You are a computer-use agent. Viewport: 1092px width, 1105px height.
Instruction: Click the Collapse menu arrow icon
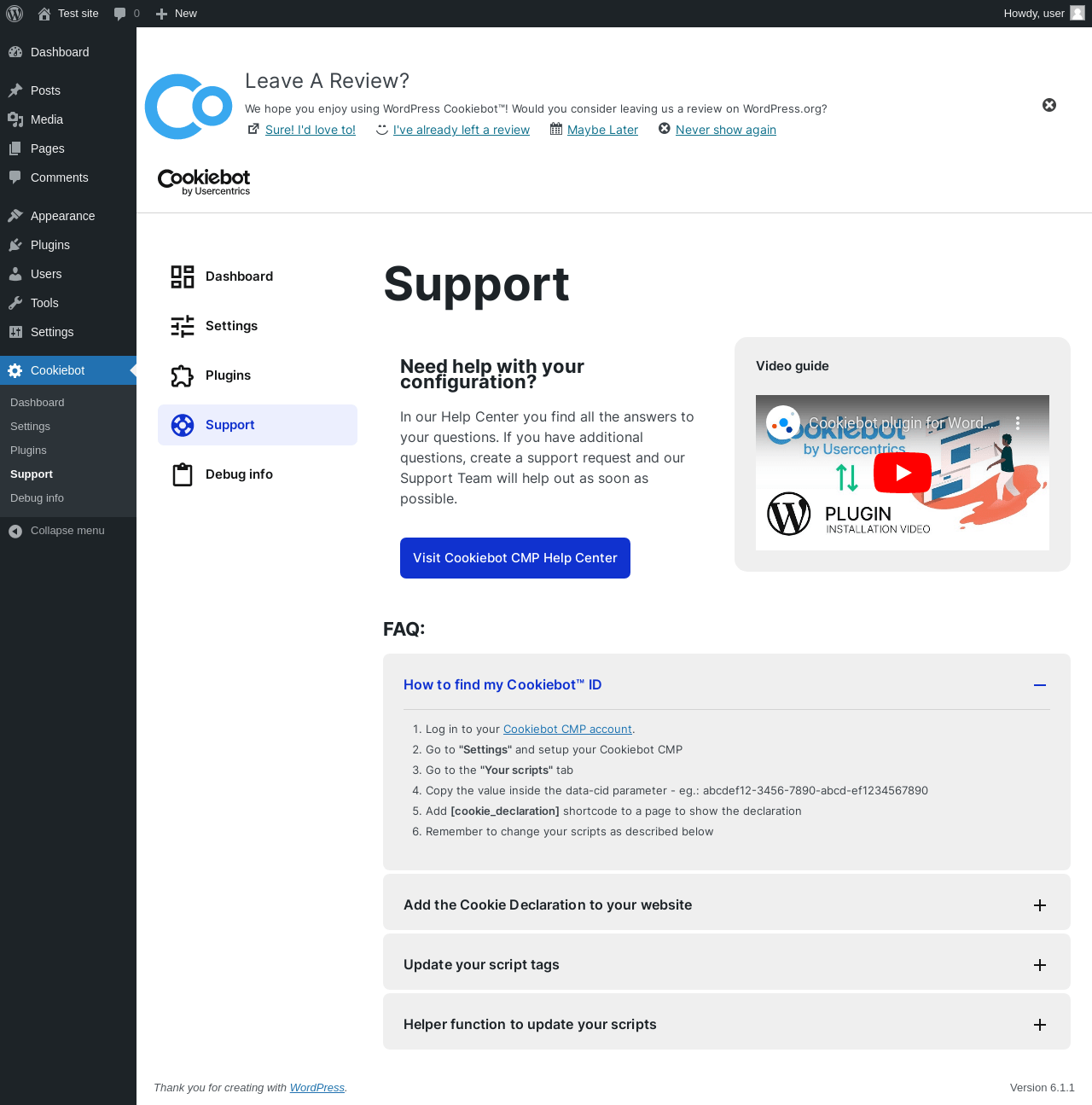click(x=15, y=531)
